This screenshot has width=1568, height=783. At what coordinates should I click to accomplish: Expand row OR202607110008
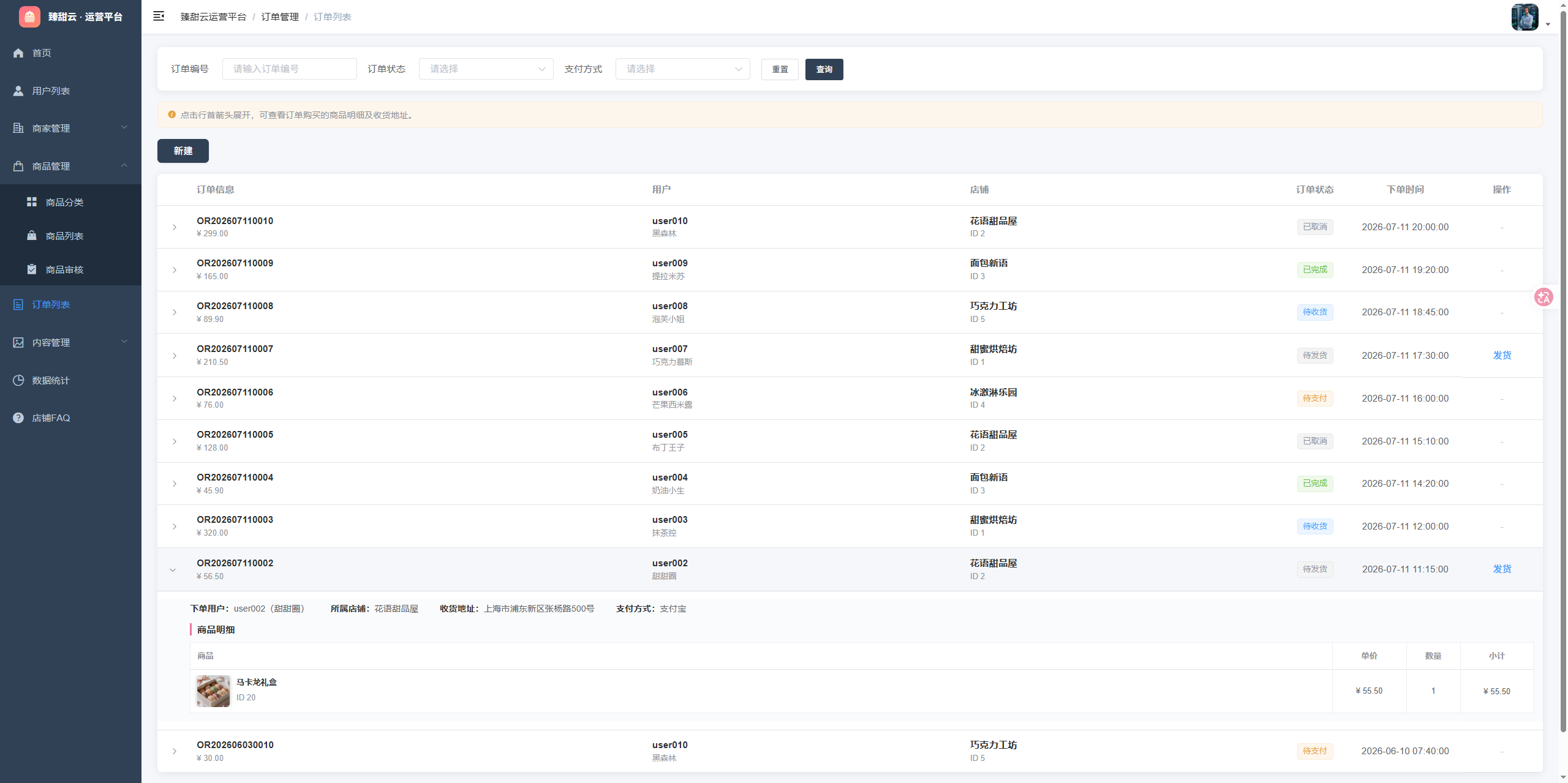pyautogui.click(x=175, y=312)
